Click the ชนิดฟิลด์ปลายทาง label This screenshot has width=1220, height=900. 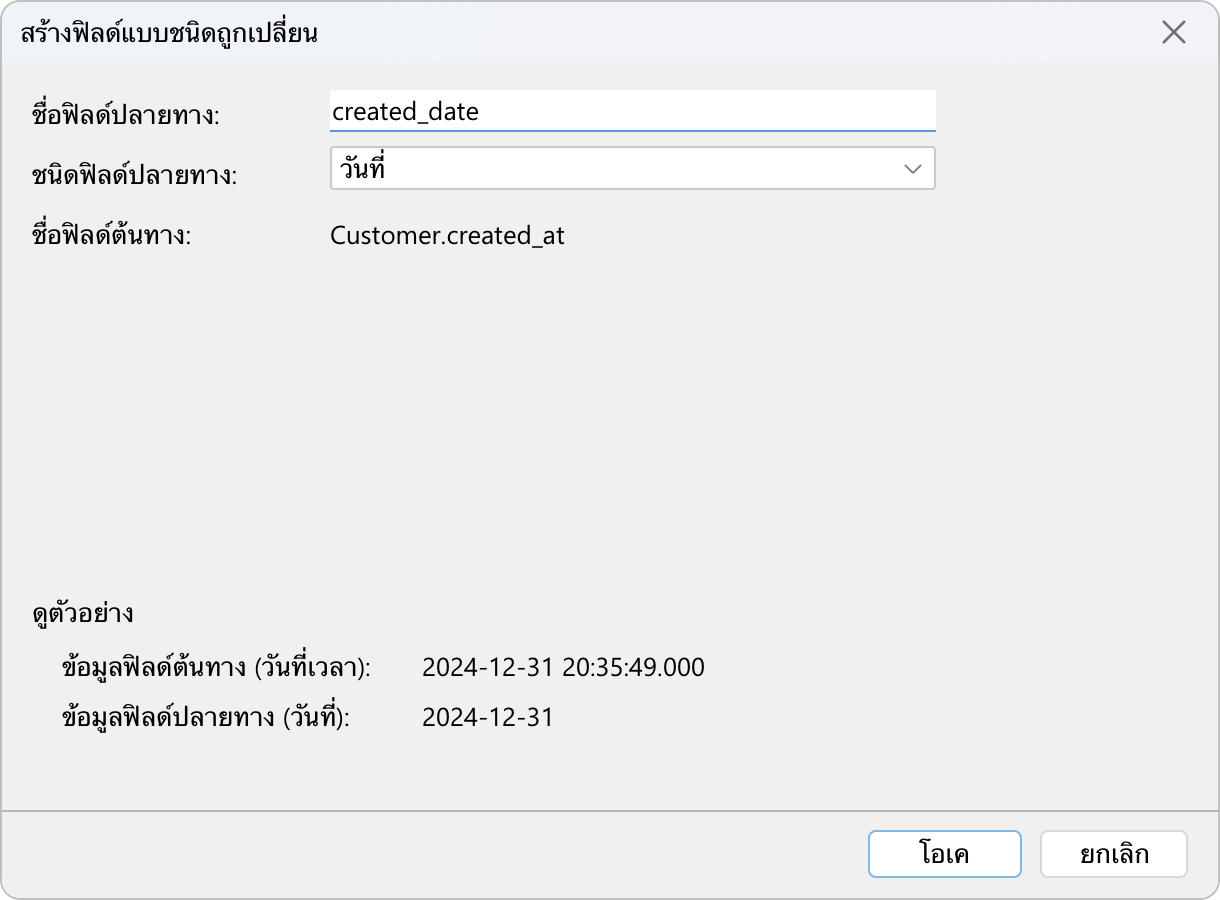[135, 176]
